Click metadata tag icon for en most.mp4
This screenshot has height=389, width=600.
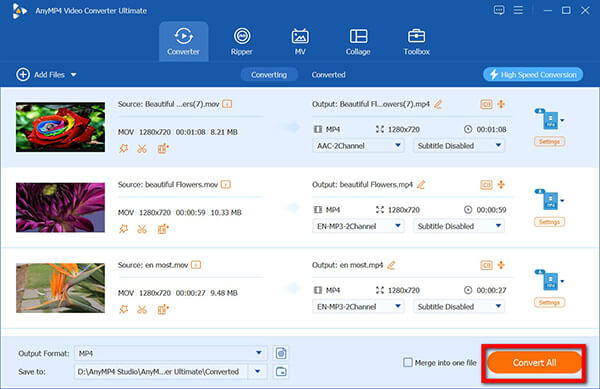[x=486, y=265]
